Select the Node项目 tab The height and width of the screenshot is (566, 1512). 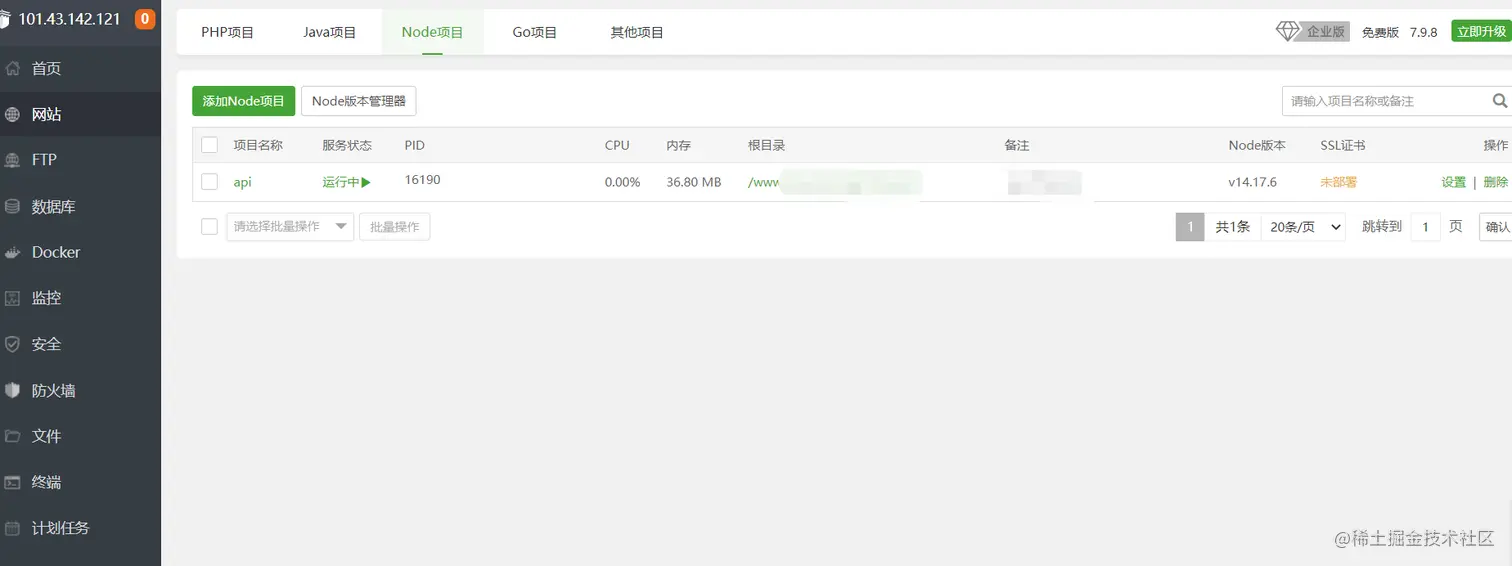click(x=432, y=32)
